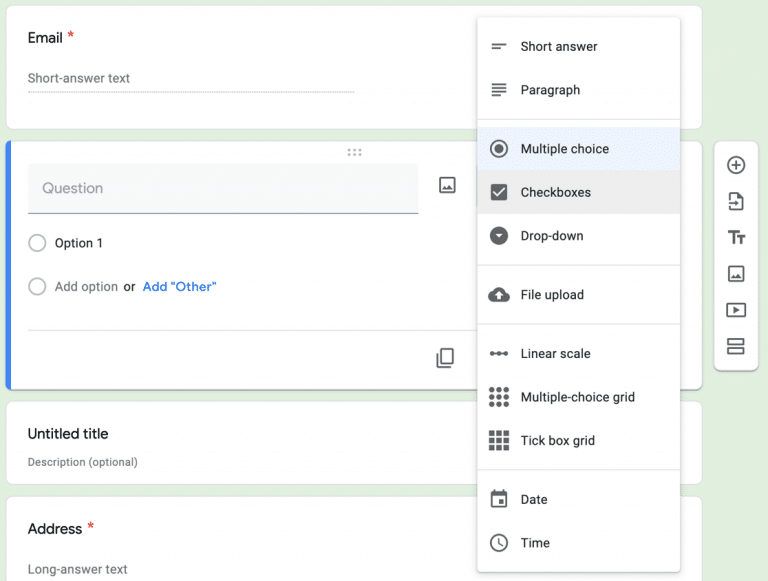
Task: Click the File upload cloud icon
Action: coord(499,295)
